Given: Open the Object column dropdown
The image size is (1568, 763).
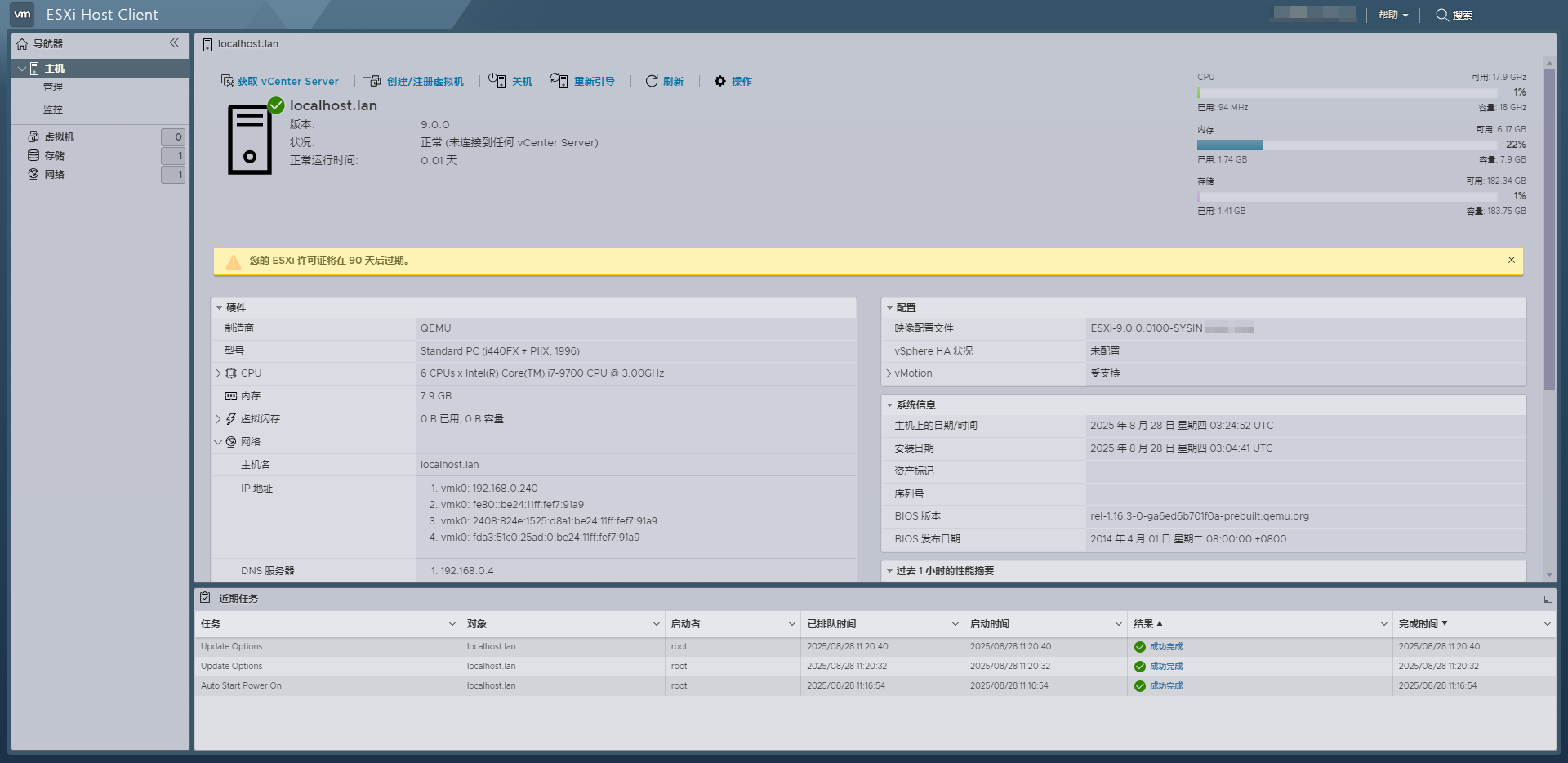Looking at the screenshot, I should (x=657, y=624).
